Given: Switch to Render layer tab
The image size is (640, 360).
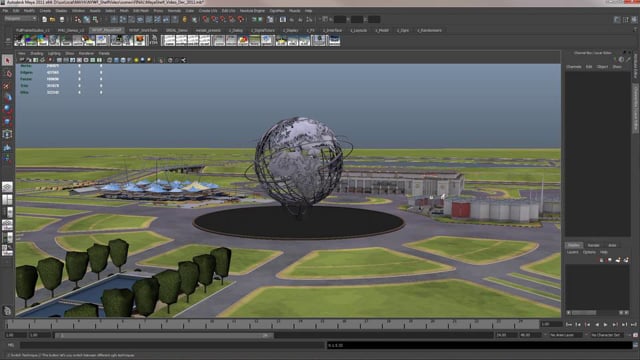Looking at the screenshot, I should pos(593,245).
